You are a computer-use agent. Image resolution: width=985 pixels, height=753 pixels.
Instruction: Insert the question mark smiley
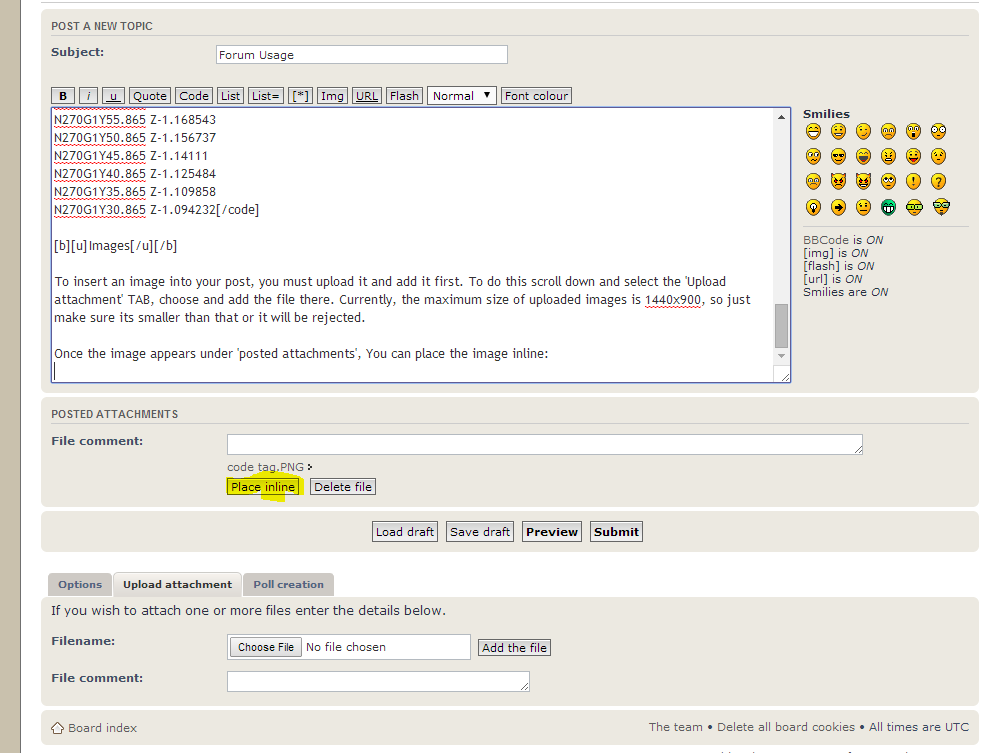pos(938,182)
